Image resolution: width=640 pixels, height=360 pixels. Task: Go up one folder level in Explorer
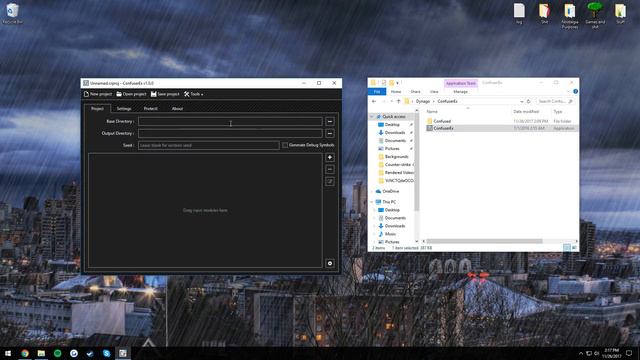click(x=398, y=101)
